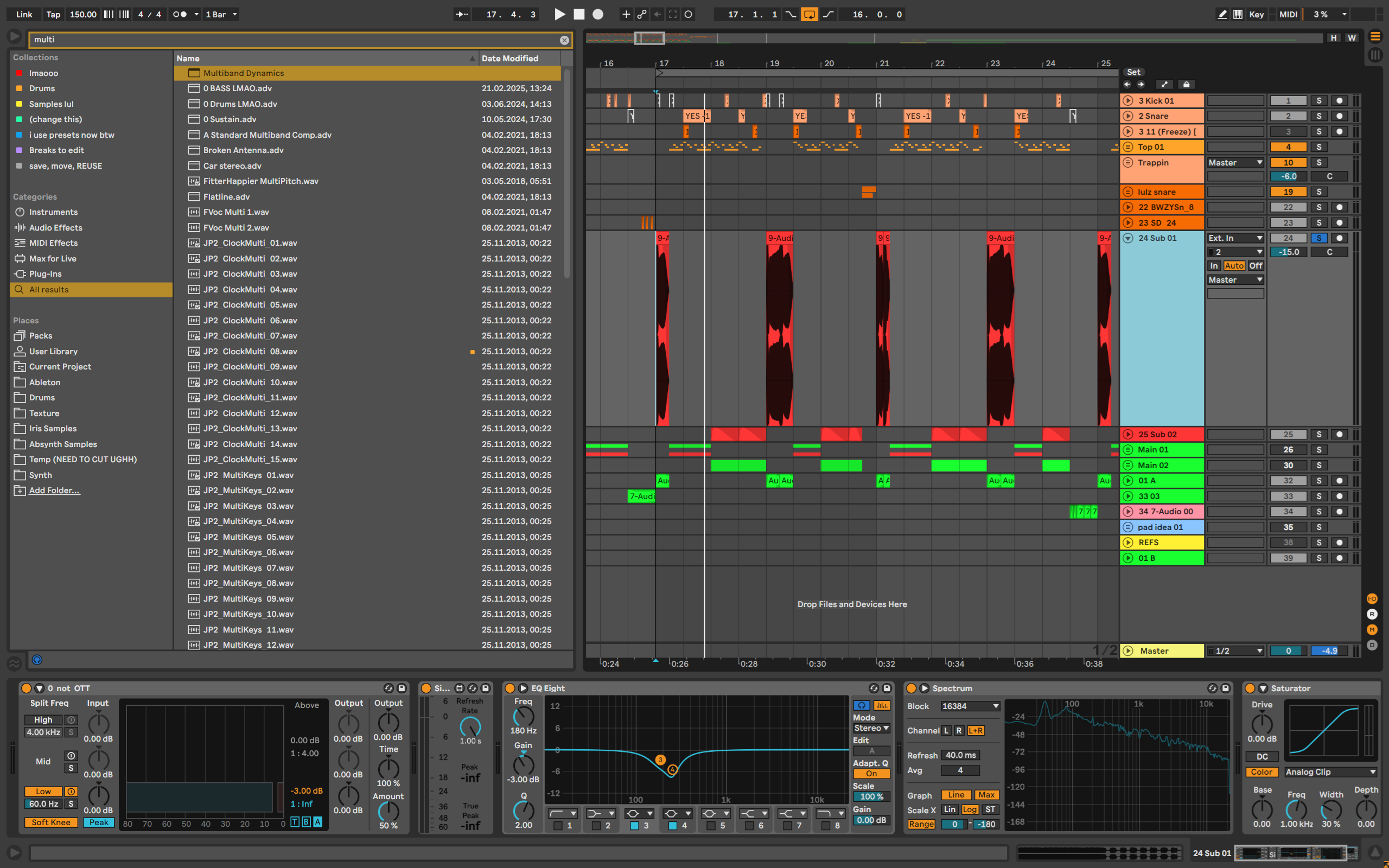The width and height of the screenshot is (1389, 868).
Task: Toggle the Automation Arm icon
Action: (x=642, y=14)
